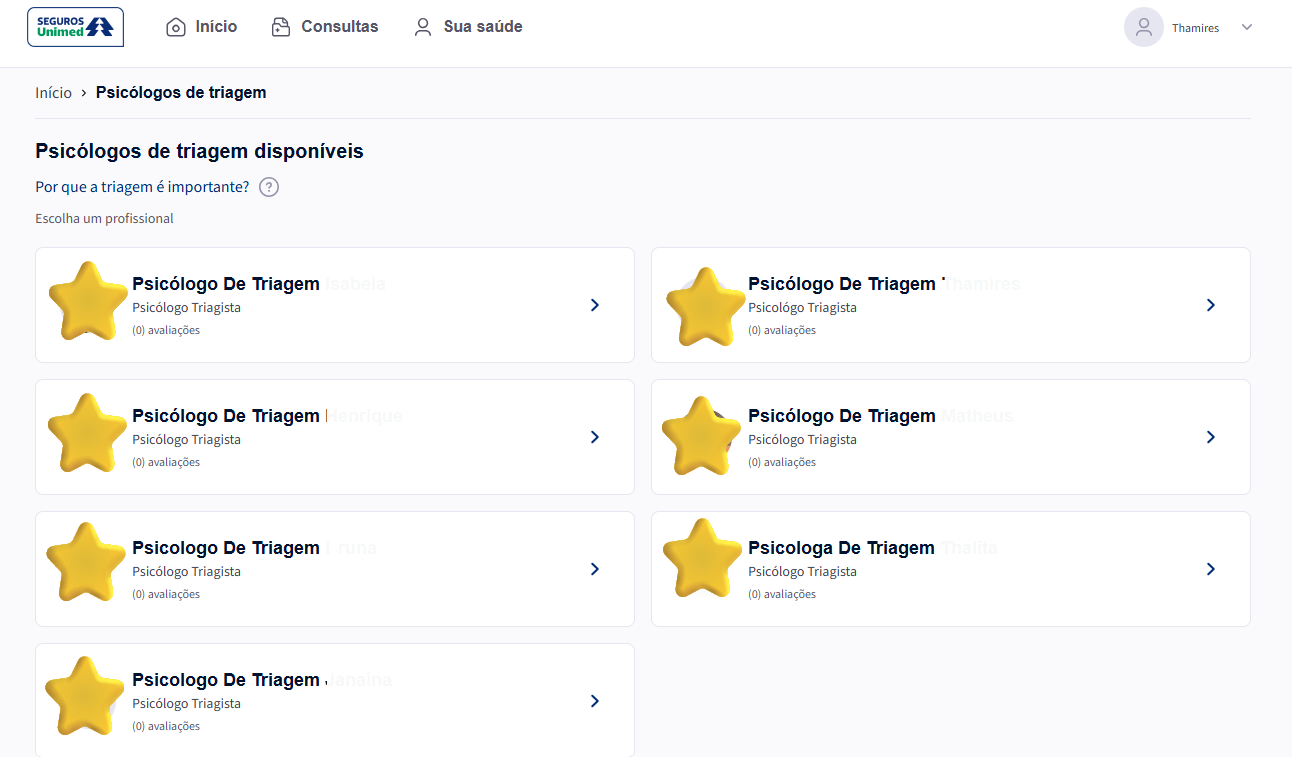
Task: Expand the user account dropdown arrow
Action: (x=1247, y=27)
